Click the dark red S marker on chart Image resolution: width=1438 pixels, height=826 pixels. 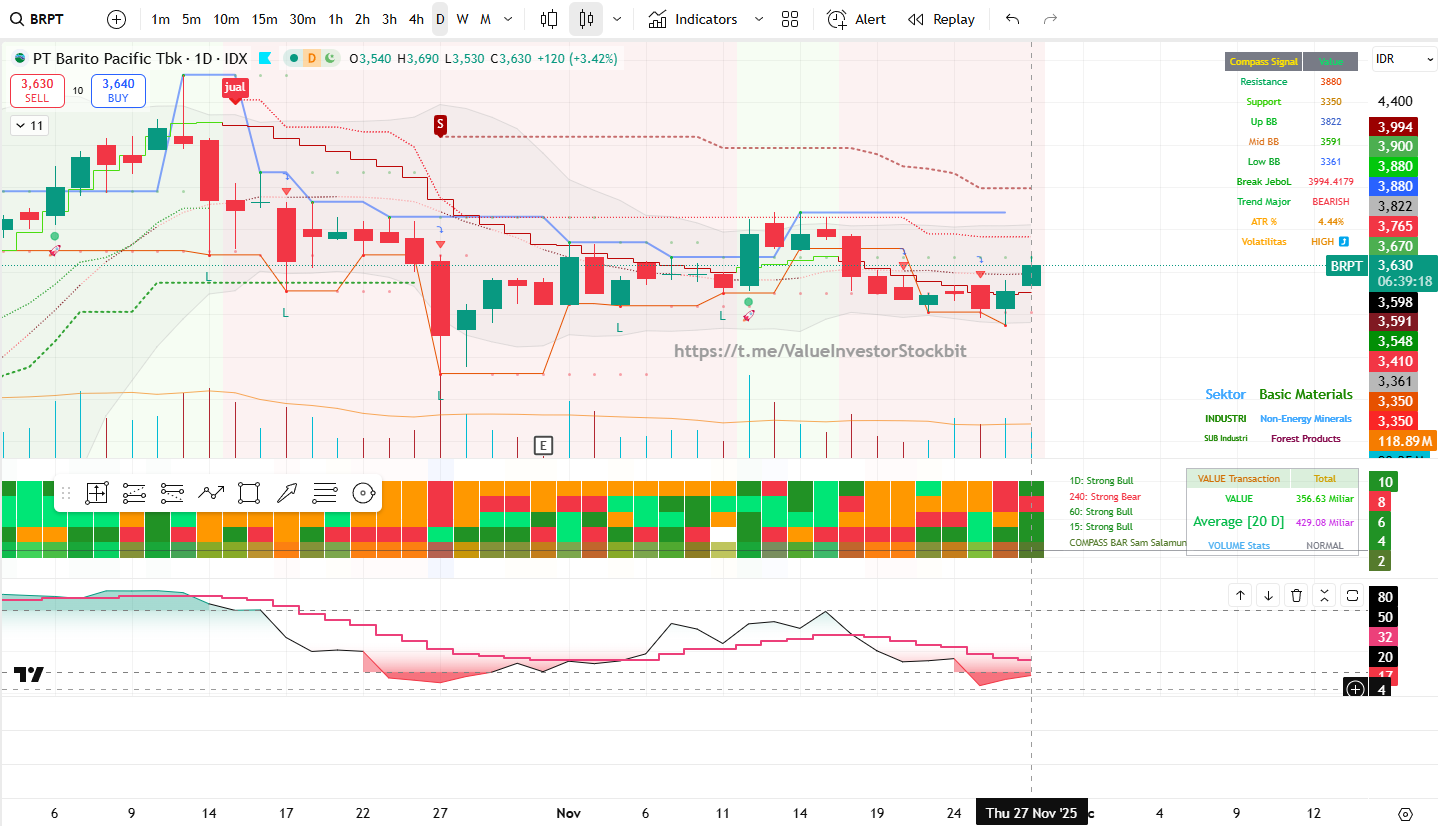coord(440,125)
